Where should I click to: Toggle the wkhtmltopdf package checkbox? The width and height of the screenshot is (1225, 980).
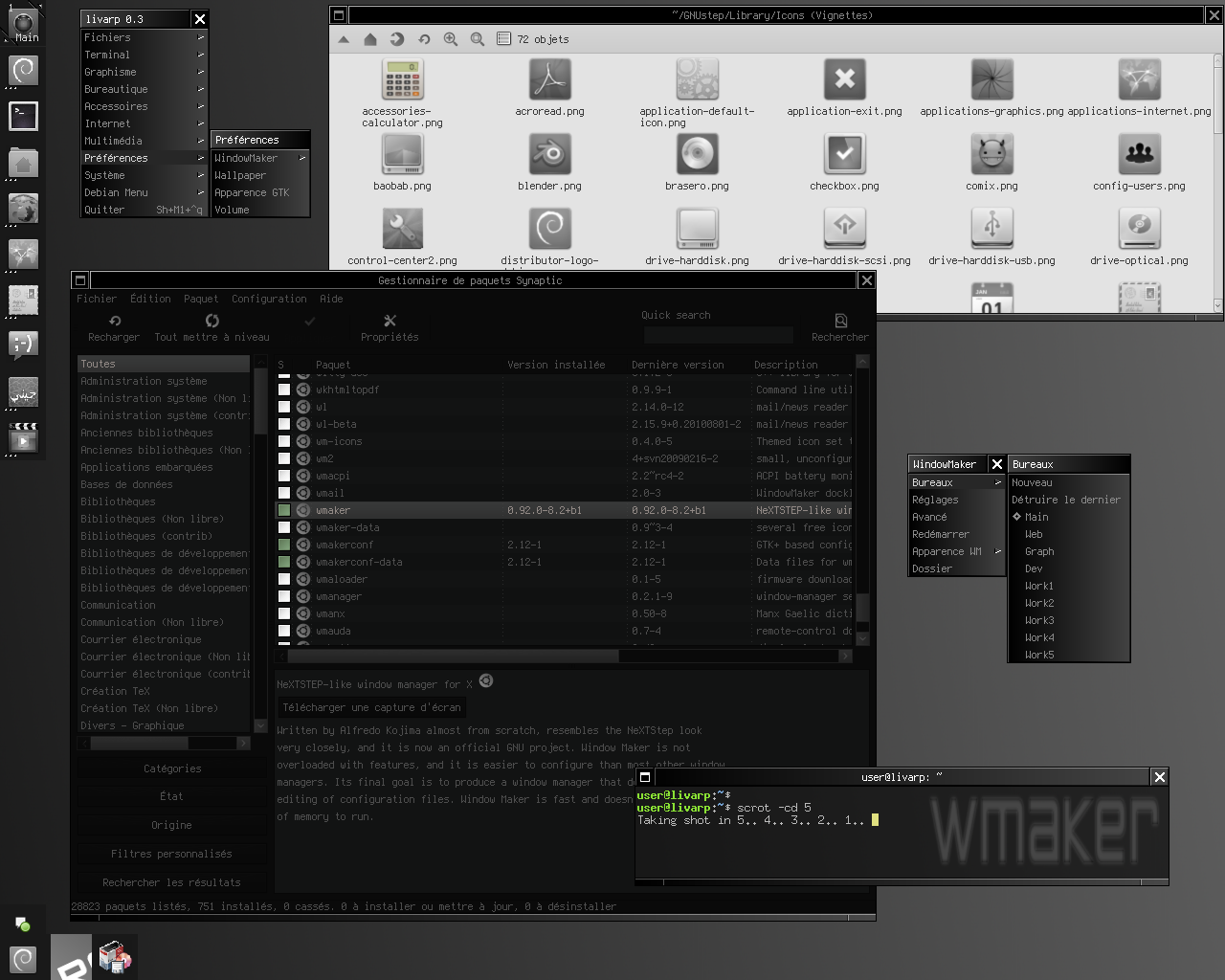[x=284, y=390]
